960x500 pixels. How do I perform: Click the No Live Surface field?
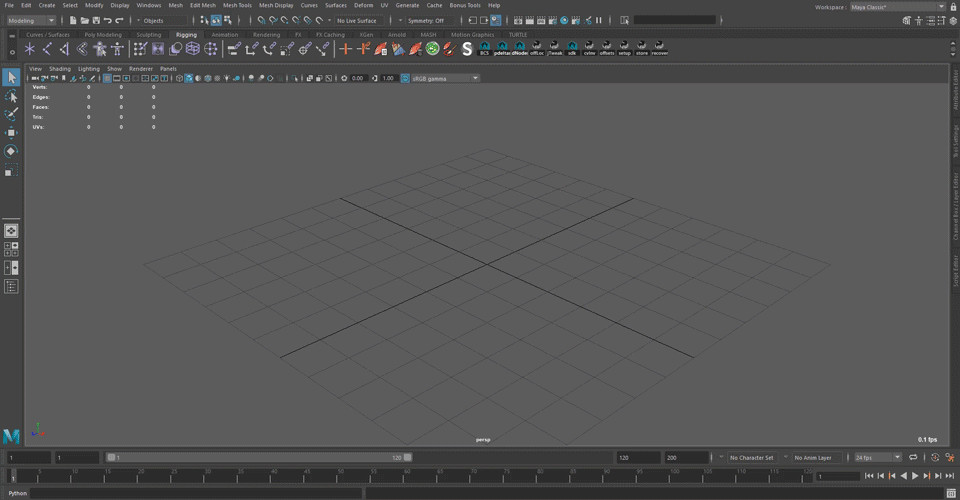pyautogui.click(x=359, y=20)
